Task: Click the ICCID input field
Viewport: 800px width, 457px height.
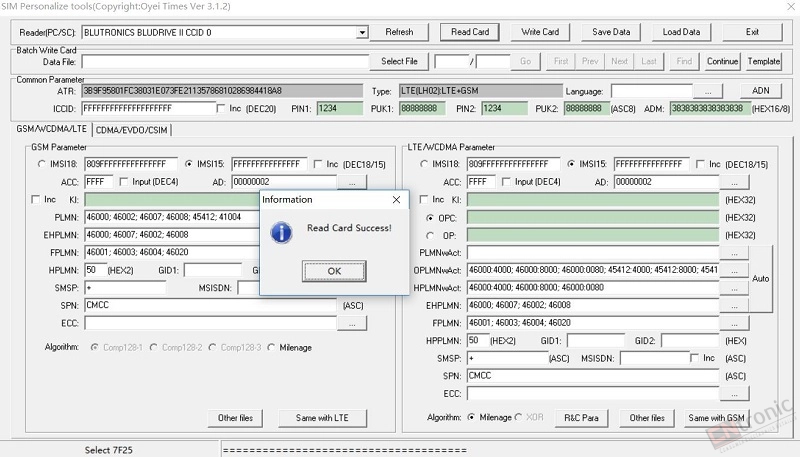Action: pyautogui.click(x=148, y=109)
